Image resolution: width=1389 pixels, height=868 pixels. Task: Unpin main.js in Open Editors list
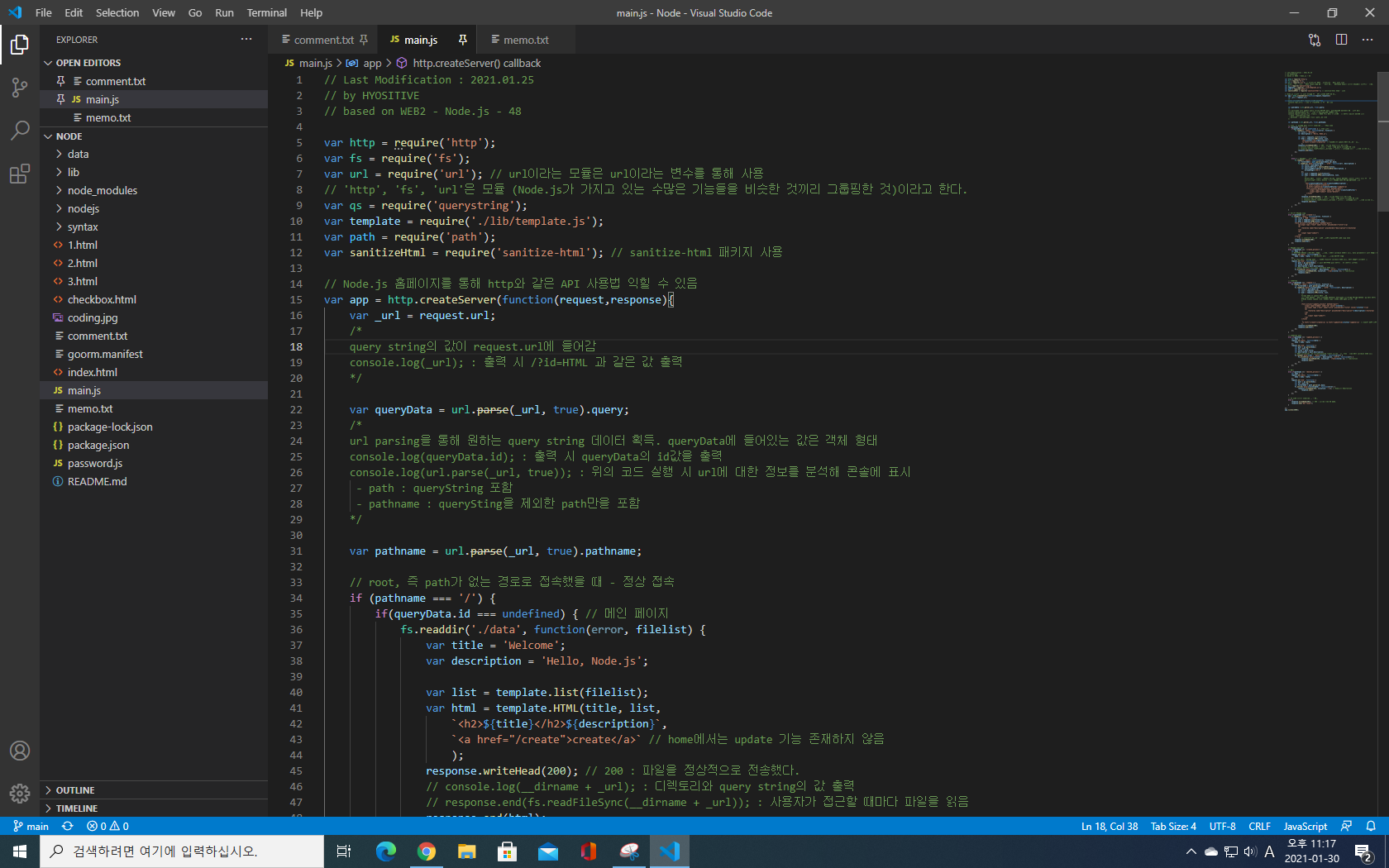coord(60,99)
